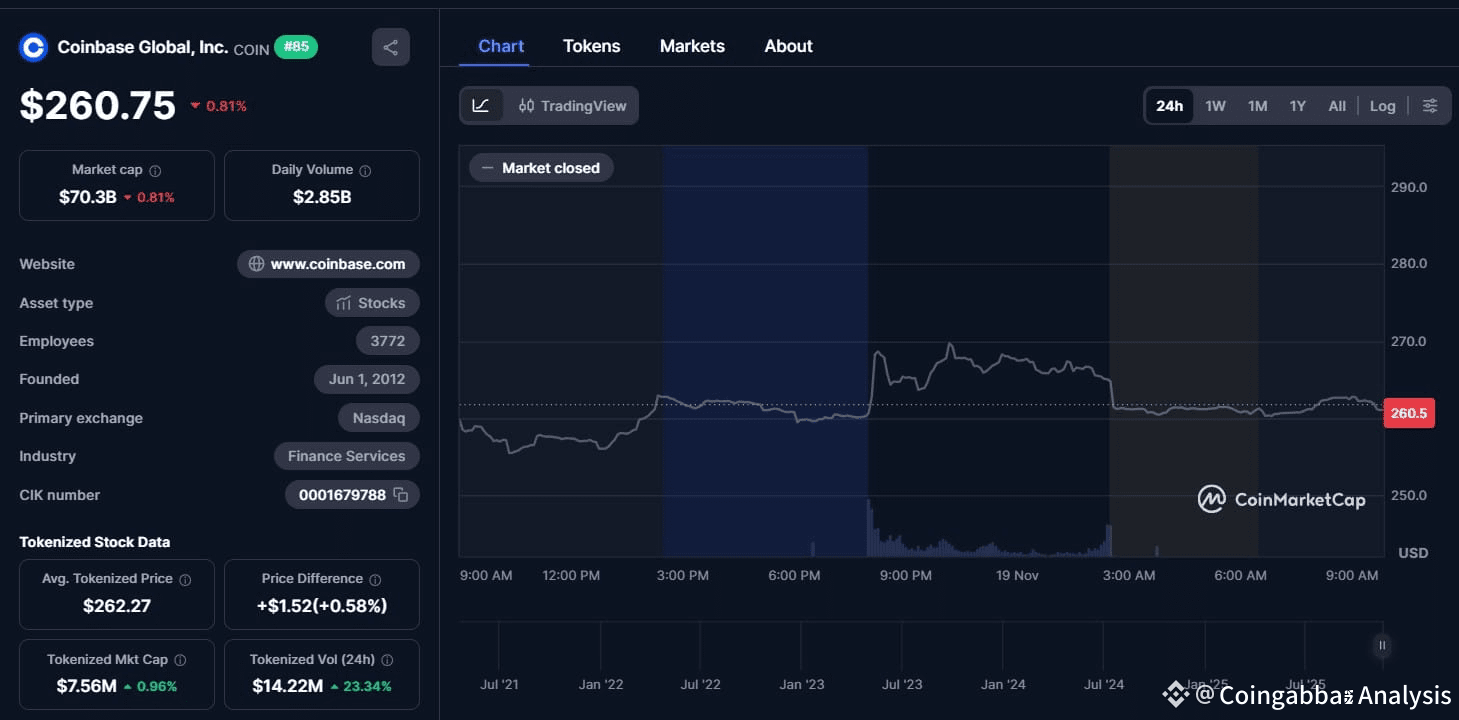Click the share icon near the Coinbase name
Image resolution: width=1459 pixels, height=720 pixels.
391,47
